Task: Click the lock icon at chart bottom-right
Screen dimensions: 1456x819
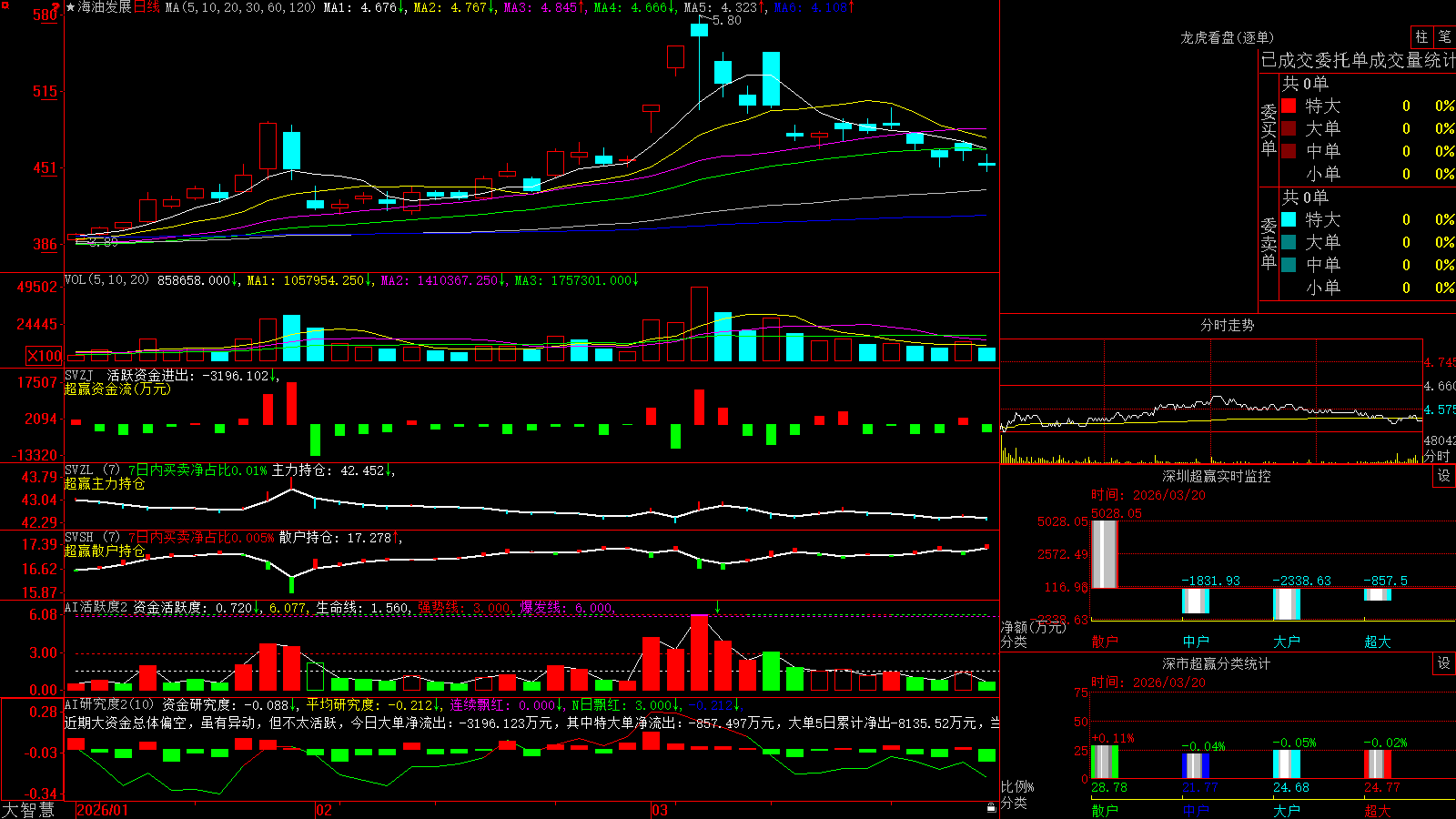Action: [x=992, y=808]
